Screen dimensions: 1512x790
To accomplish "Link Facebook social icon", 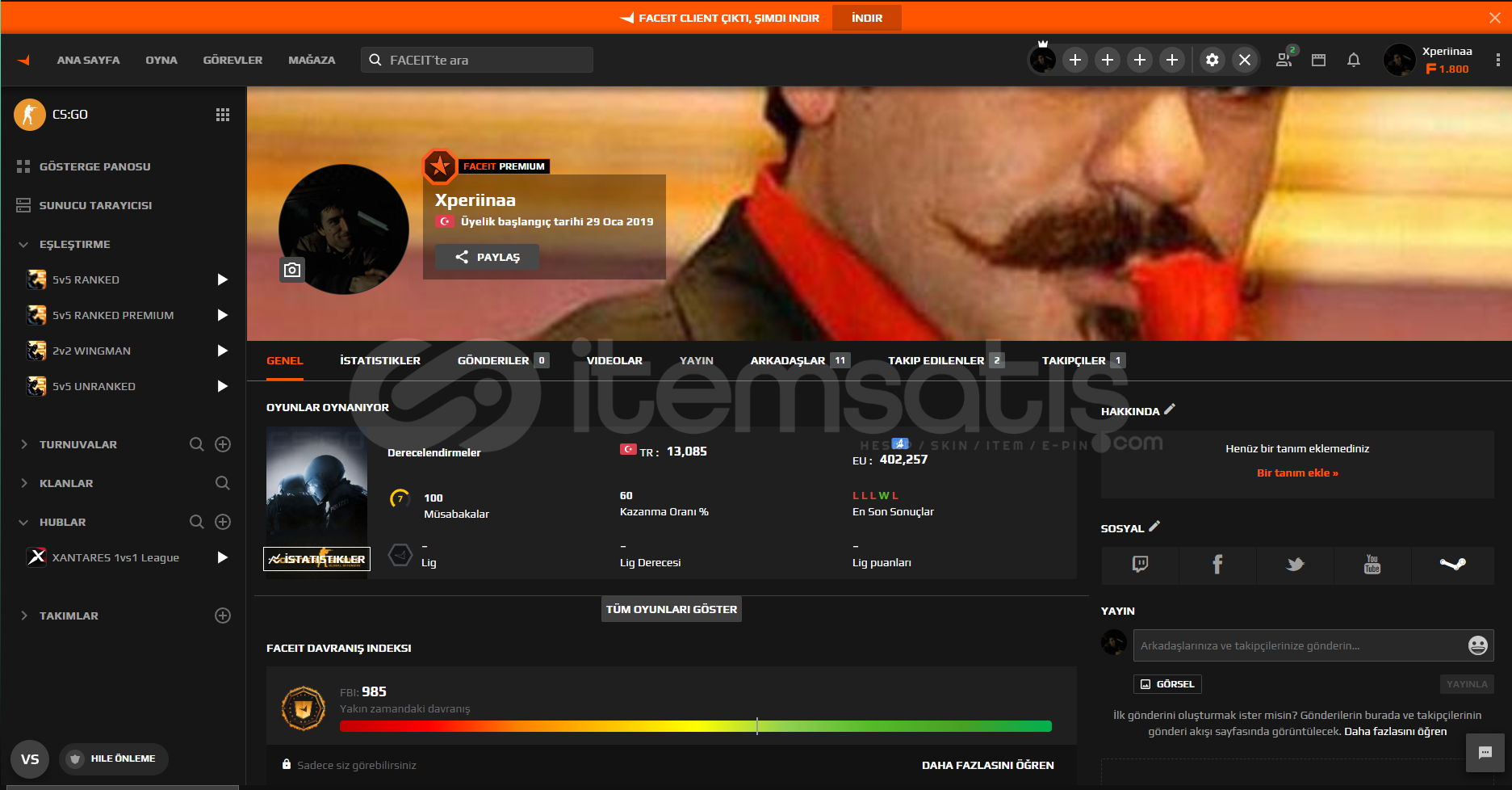I will point(1217,565).
